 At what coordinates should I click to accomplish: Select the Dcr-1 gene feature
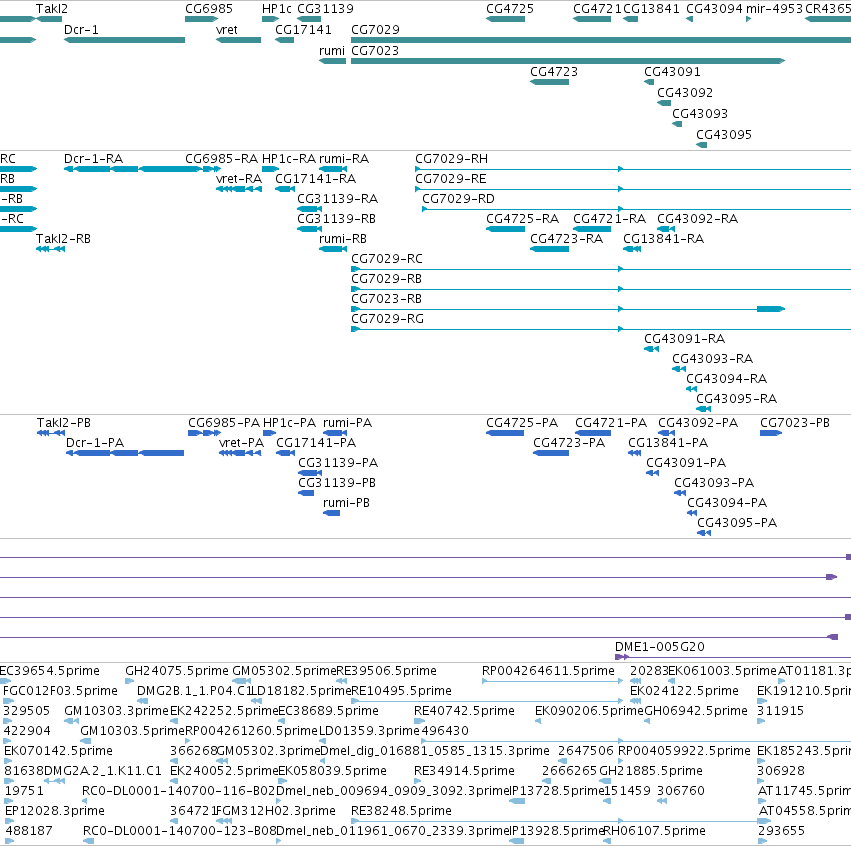pyautogui.click(x=124, y=40)
